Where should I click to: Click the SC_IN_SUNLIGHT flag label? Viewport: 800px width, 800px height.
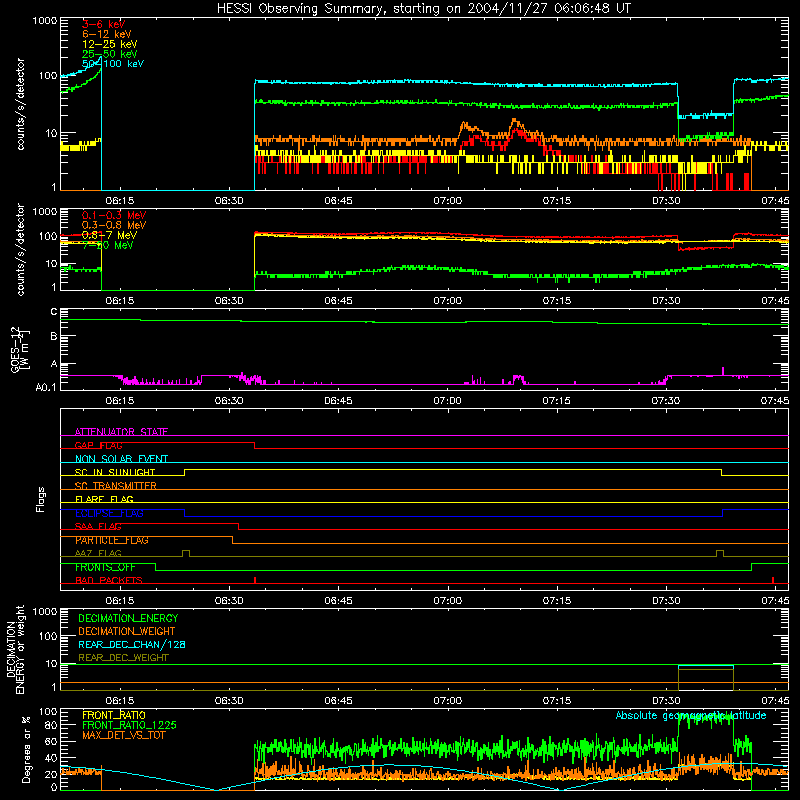(x=115, y=472)
